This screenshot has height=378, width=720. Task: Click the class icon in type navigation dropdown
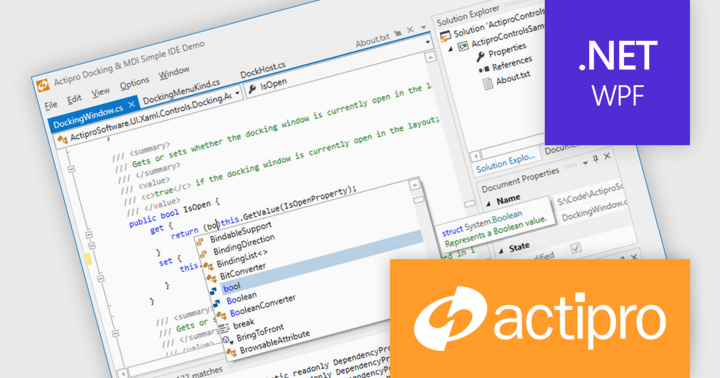[62, 139]
